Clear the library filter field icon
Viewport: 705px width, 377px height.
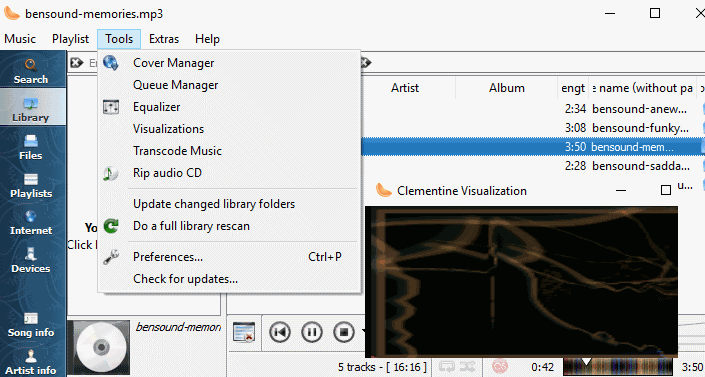(x=76, y=63)
